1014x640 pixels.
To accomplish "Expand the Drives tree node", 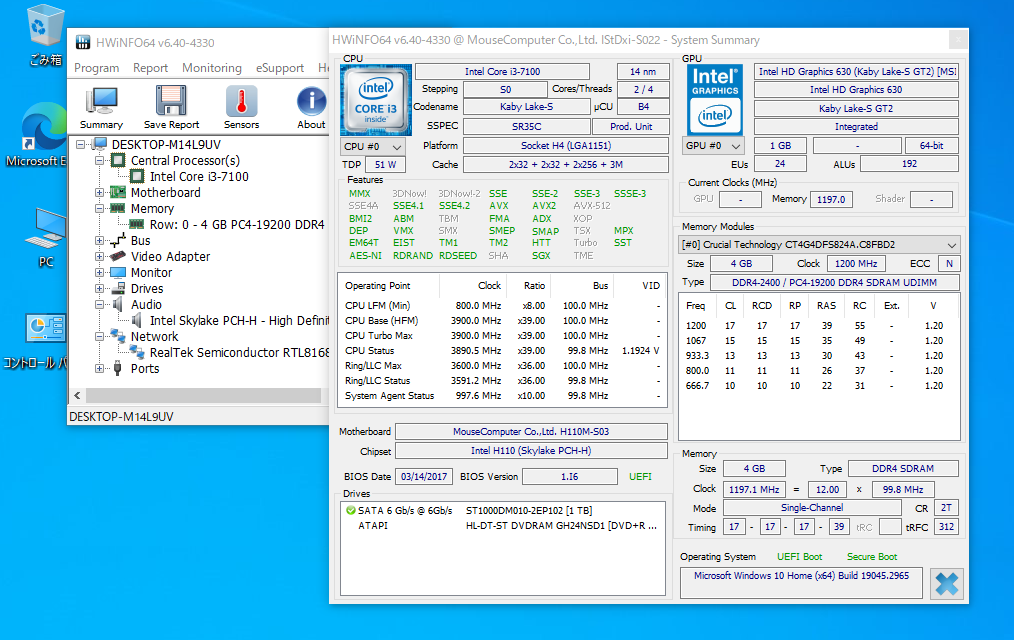I will tap(100, 289).
